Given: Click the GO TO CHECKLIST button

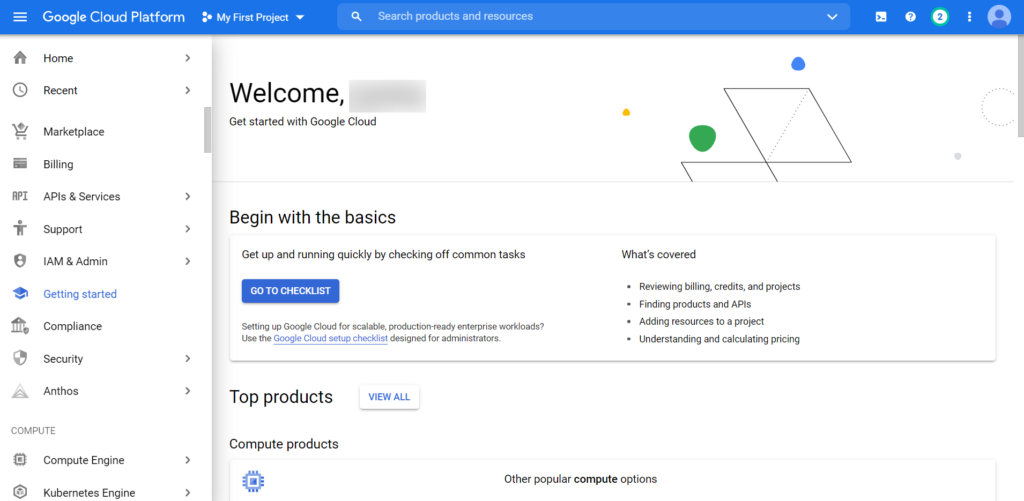Looking at the screenshot, I should 291,291.
